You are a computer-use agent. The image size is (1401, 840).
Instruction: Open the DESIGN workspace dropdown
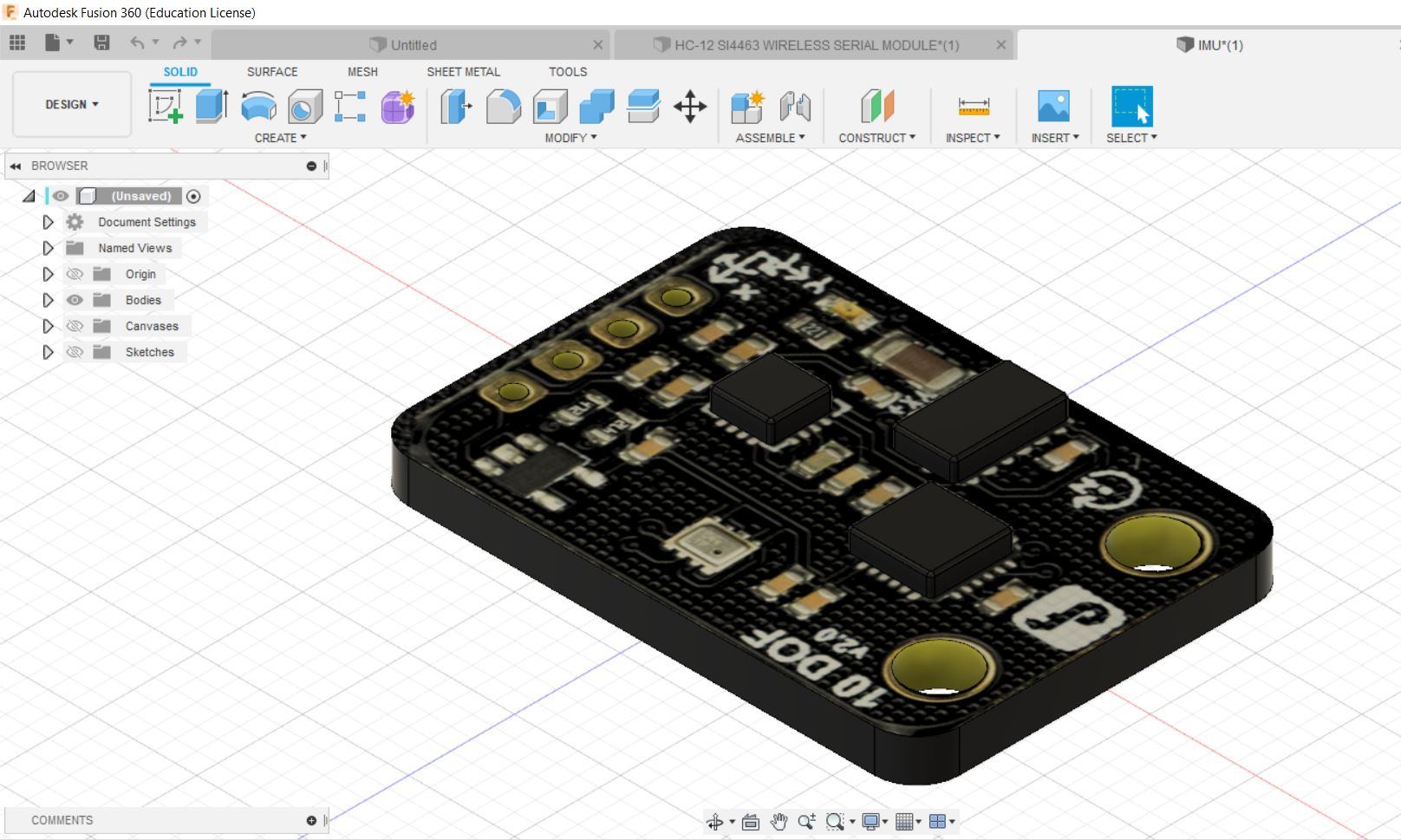[x=72, y=104]
